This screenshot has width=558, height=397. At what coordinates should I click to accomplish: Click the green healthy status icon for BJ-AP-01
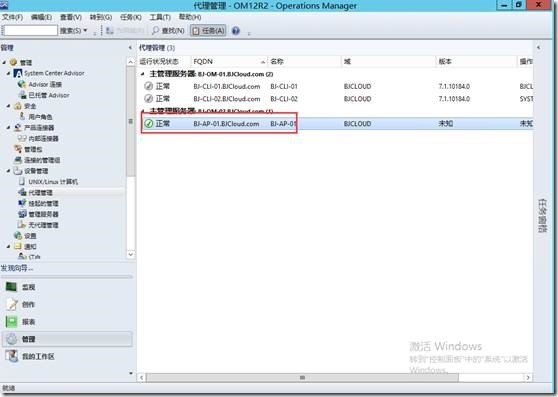point(149,123)
